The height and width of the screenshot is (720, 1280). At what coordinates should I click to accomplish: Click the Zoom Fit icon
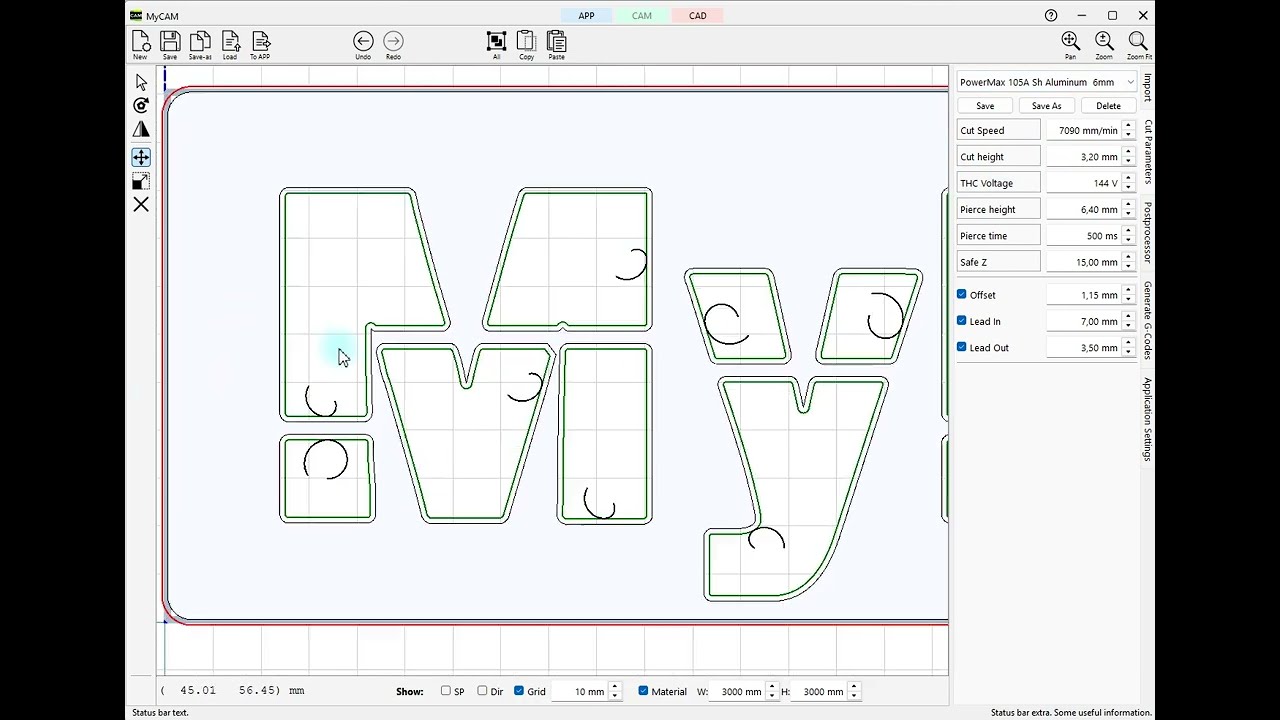click(x=1138, y=44)
